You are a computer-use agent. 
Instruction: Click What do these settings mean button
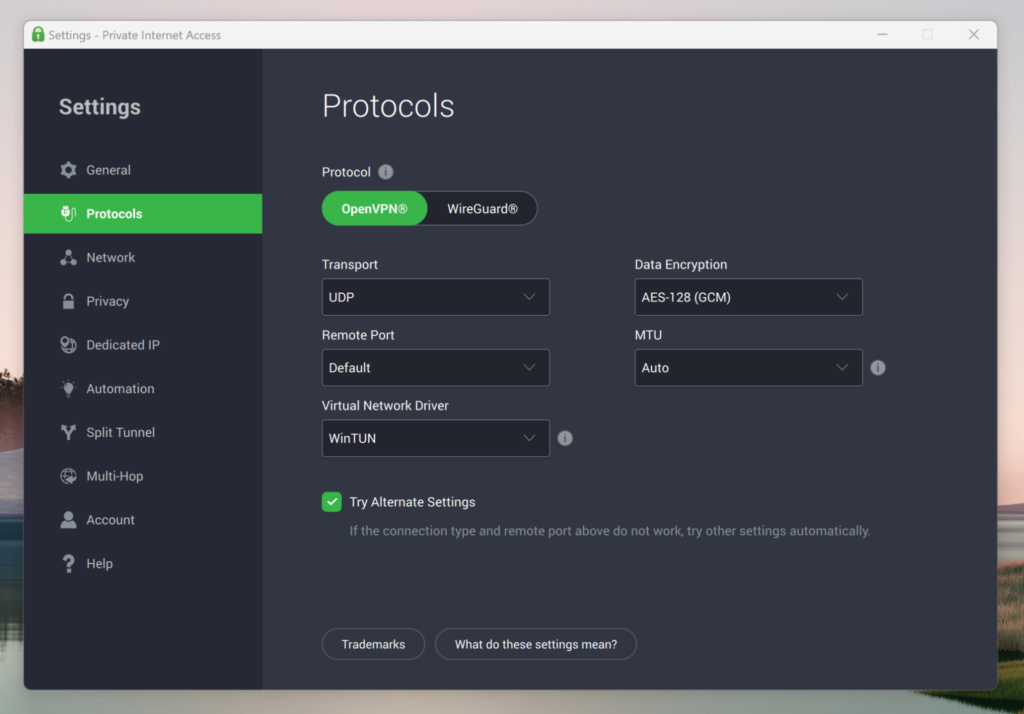pyautogui.click(x=536, y=644)
